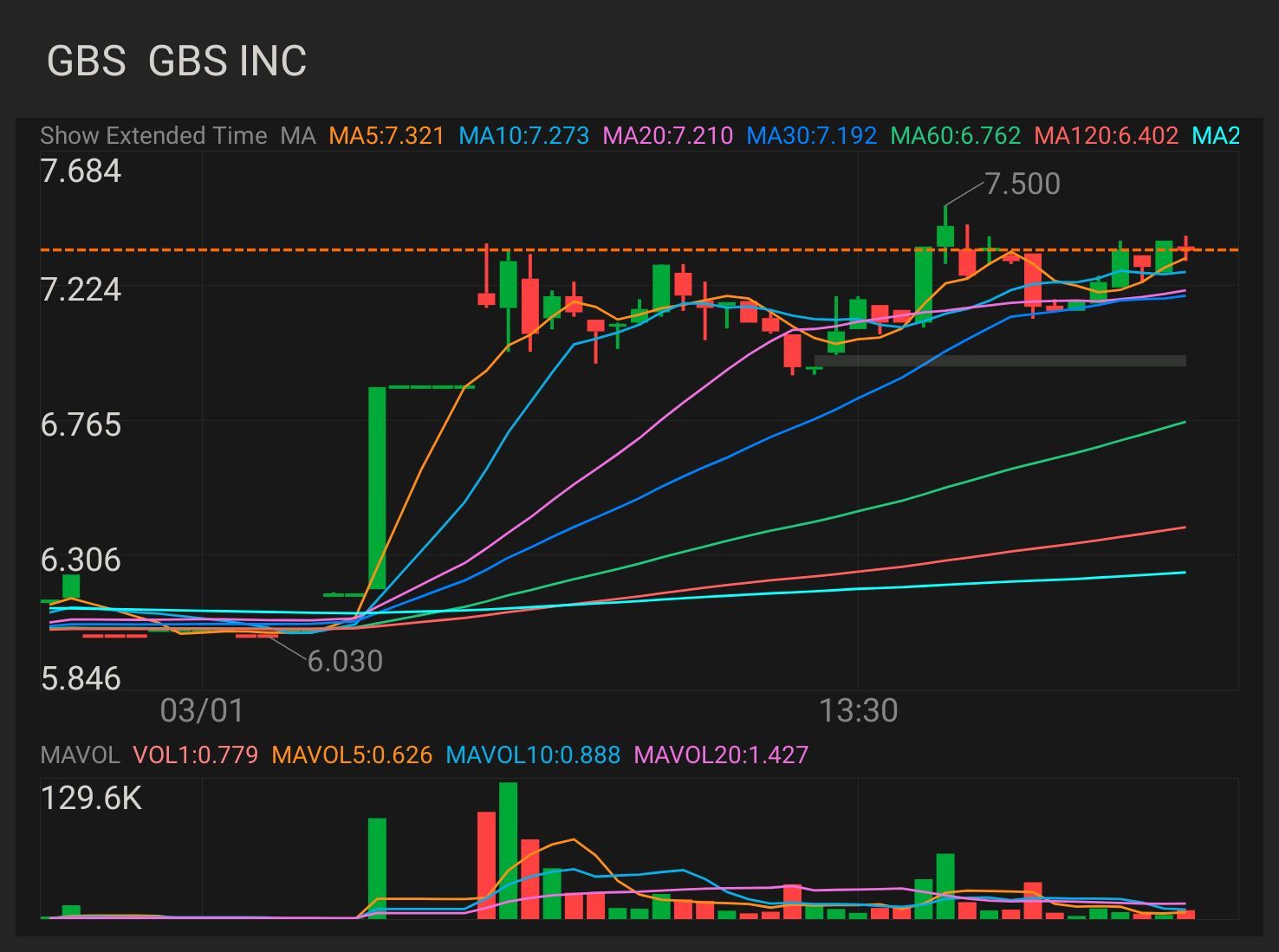Select the MA10:7.273 legend entry
Image resolution: width=1279 pixels, height=952 pixels.
click(523, 136)
